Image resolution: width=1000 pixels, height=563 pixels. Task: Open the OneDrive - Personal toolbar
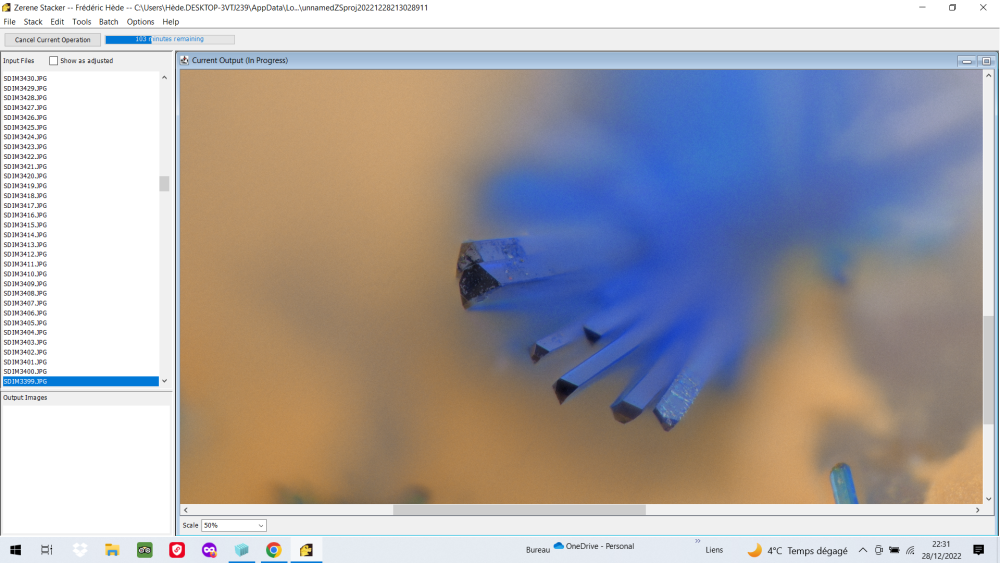tap(594, 546)
